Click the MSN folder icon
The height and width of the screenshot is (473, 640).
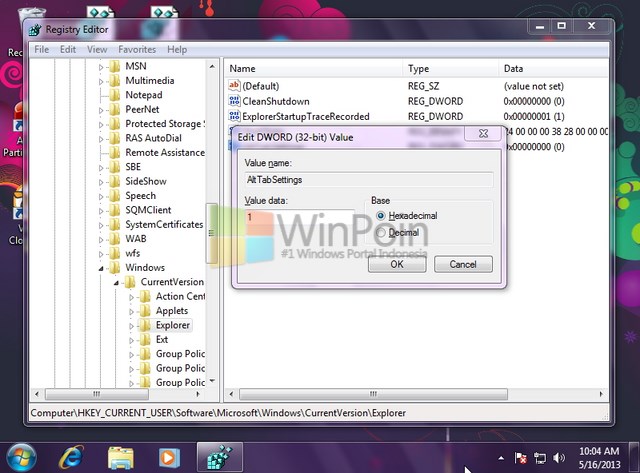115,66
